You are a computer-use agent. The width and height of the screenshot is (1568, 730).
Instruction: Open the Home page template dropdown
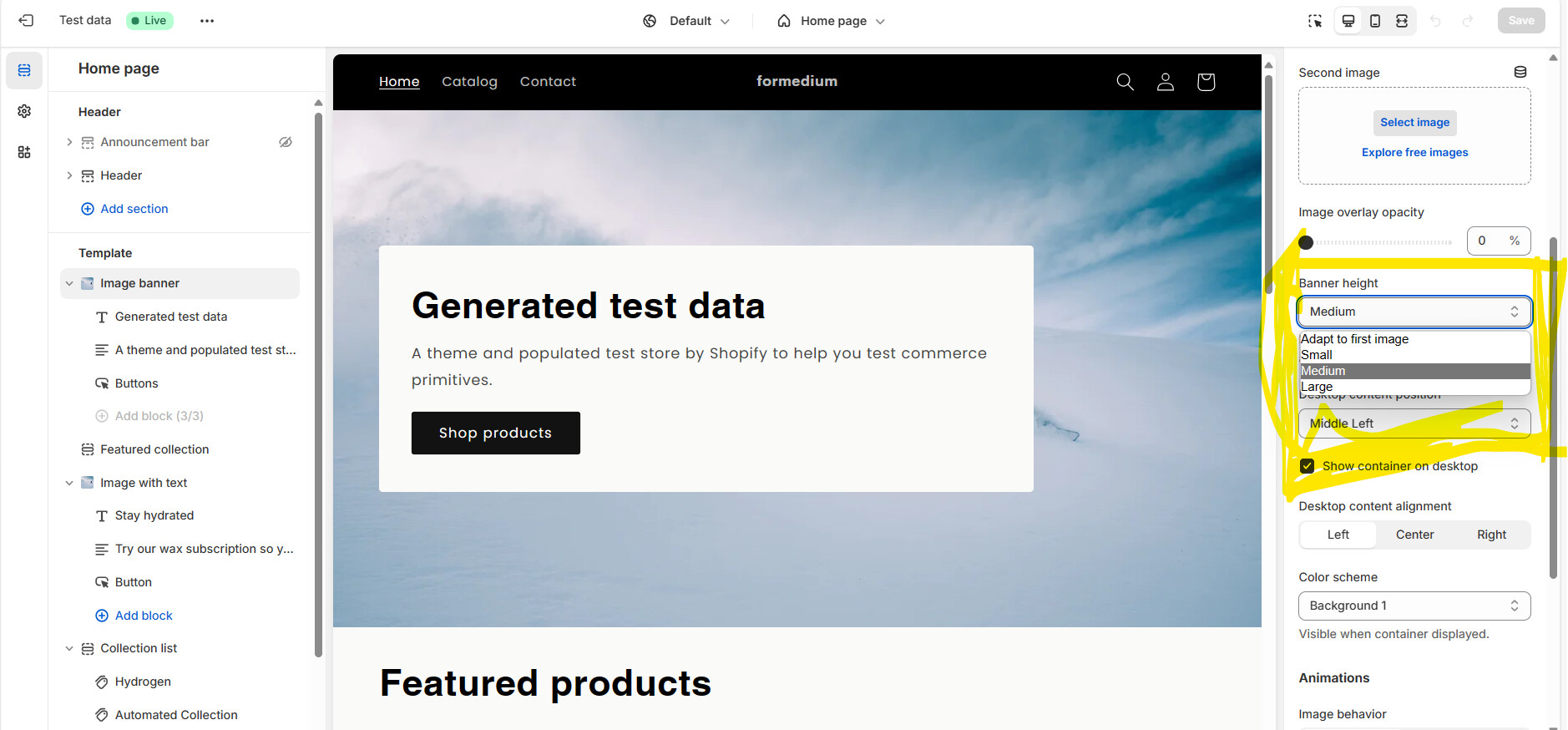click(x=832, y=21)
